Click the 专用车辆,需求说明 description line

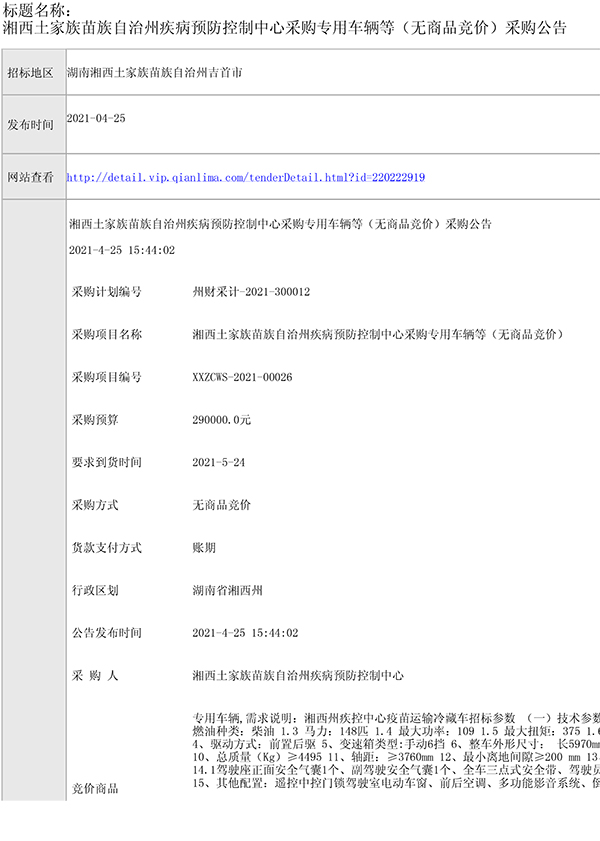pos(396,718)
